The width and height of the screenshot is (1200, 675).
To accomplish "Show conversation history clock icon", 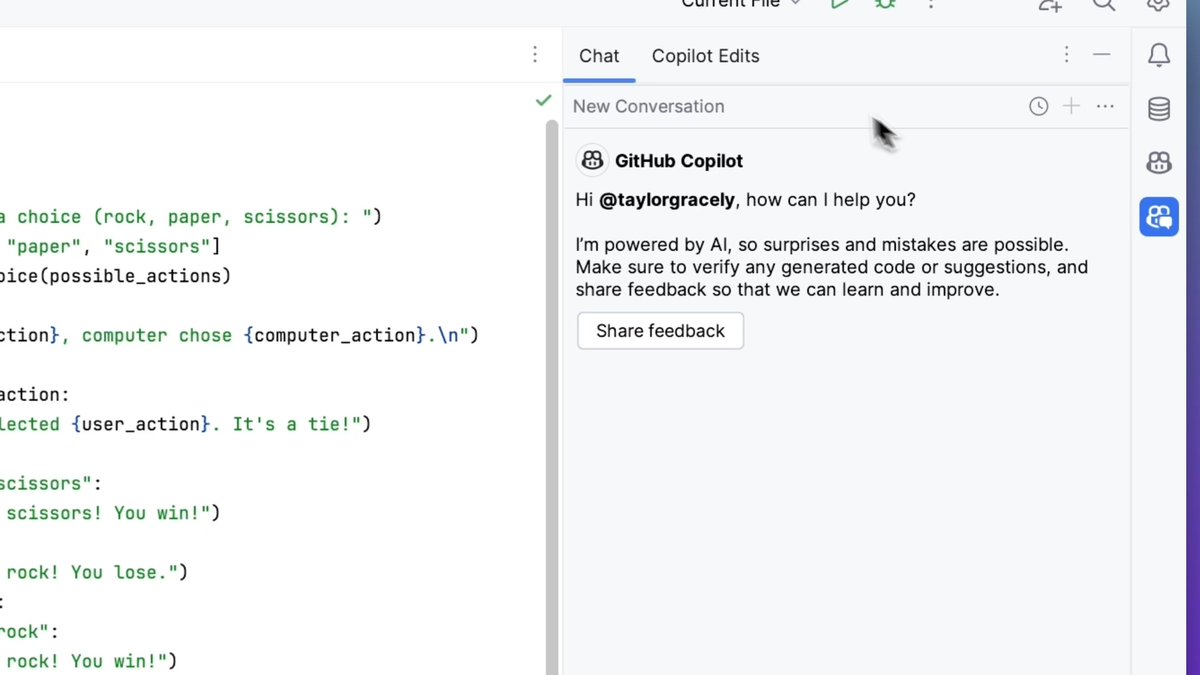I will [x=1039, y=106].
